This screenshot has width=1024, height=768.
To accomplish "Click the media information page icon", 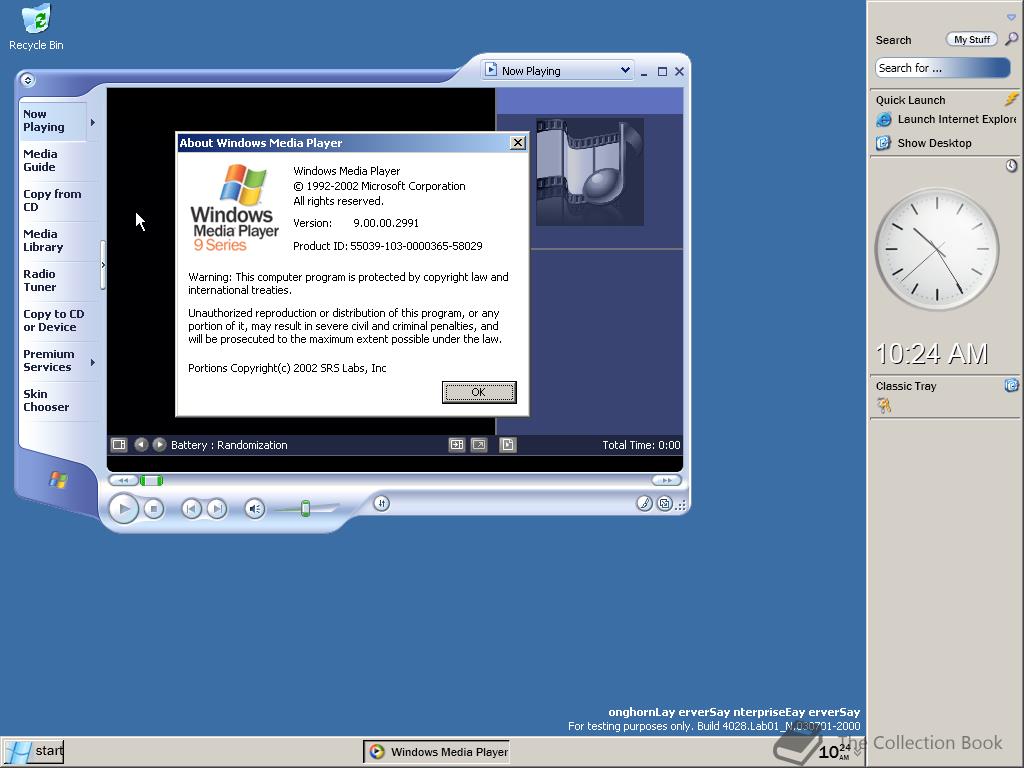I will click(507, 445).
